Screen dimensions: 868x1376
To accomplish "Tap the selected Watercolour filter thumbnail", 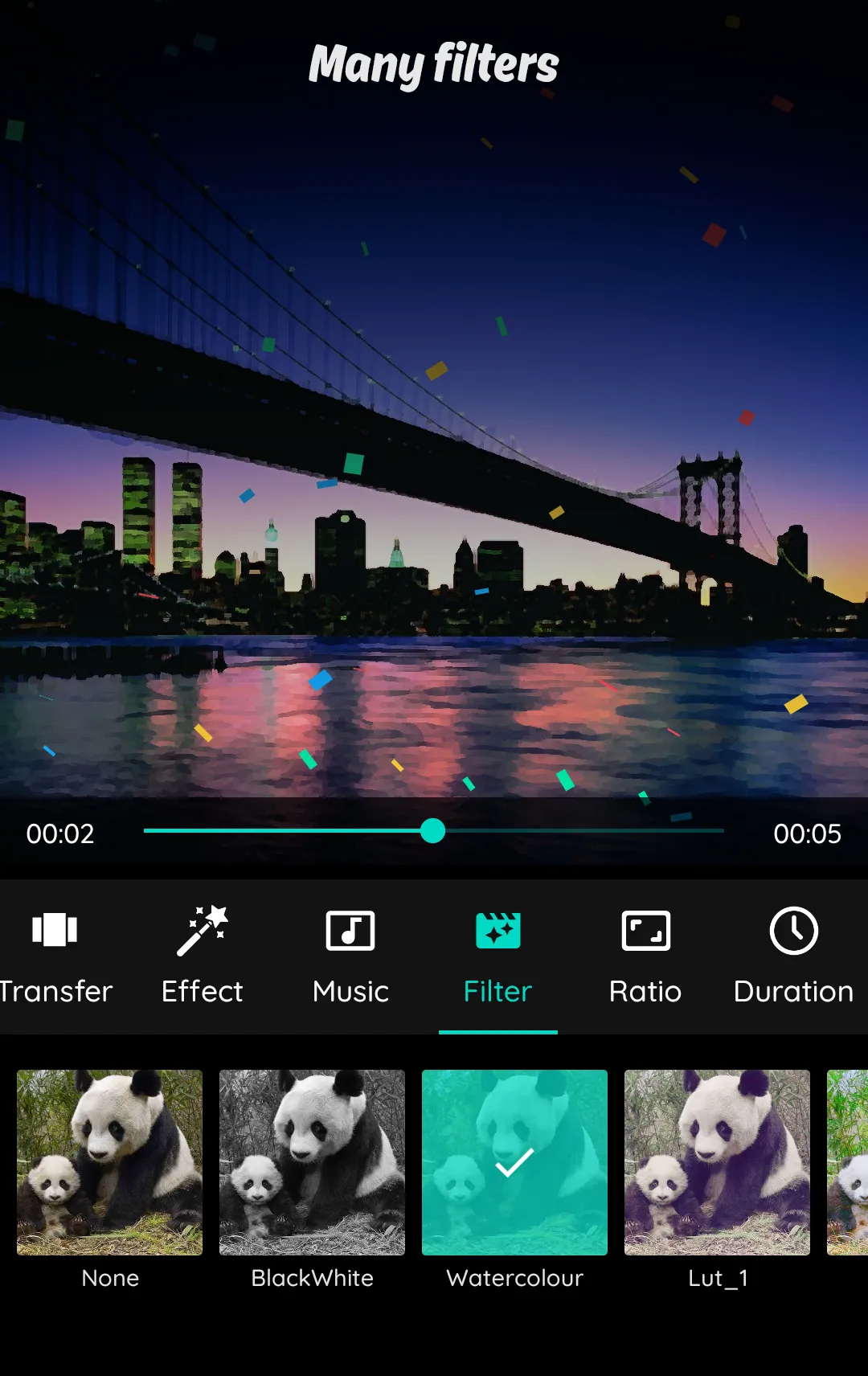I will 515,1162.
